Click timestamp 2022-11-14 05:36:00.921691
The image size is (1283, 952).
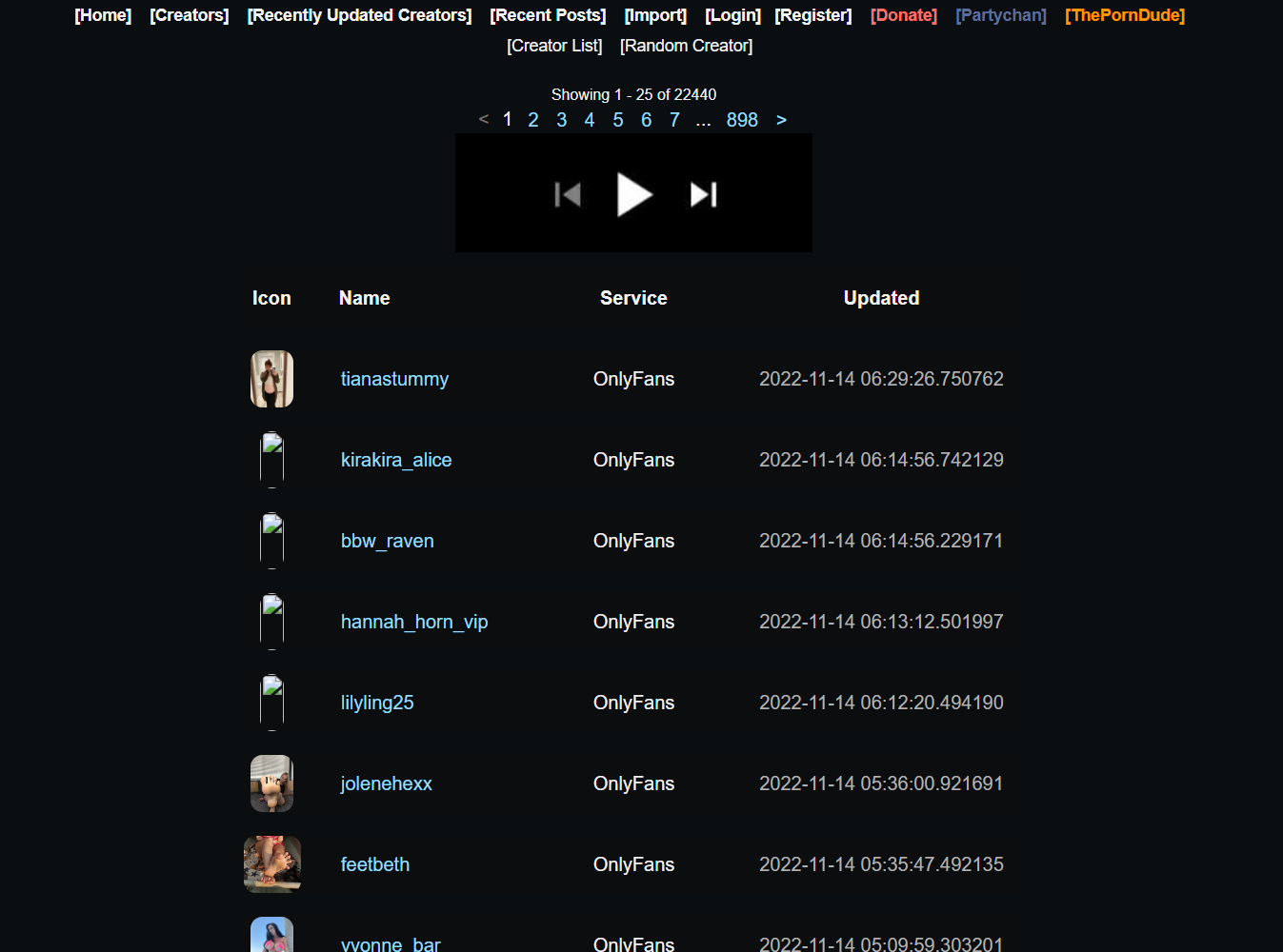coord(881,783)
